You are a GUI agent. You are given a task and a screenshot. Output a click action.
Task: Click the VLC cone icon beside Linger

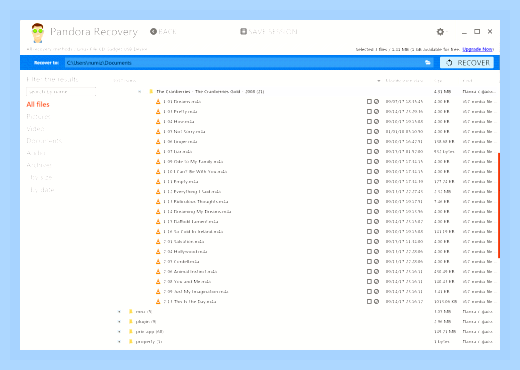(158, 142)
